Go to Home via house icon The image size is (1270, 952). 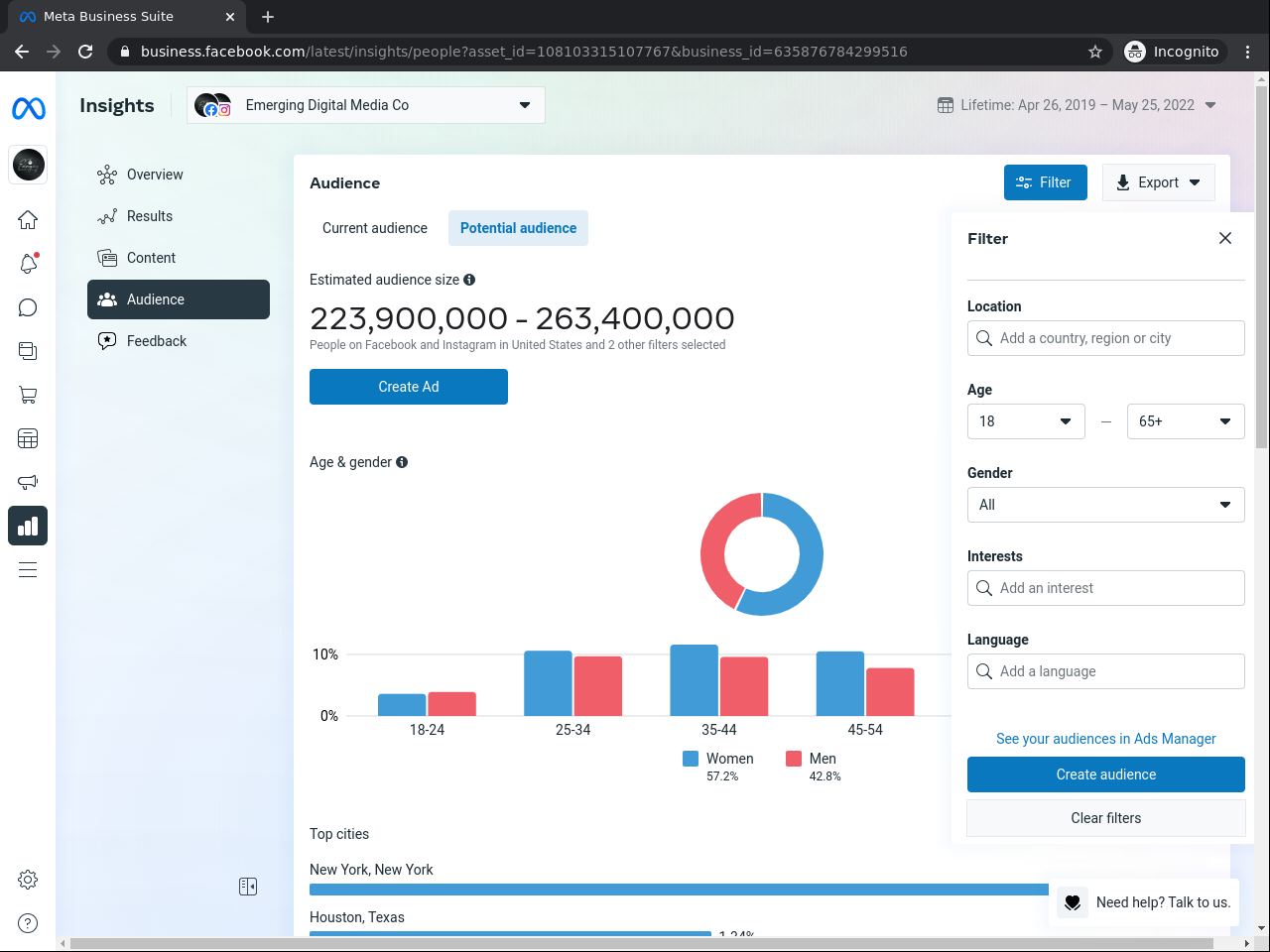pyautogui.click(x=28, y=220)
